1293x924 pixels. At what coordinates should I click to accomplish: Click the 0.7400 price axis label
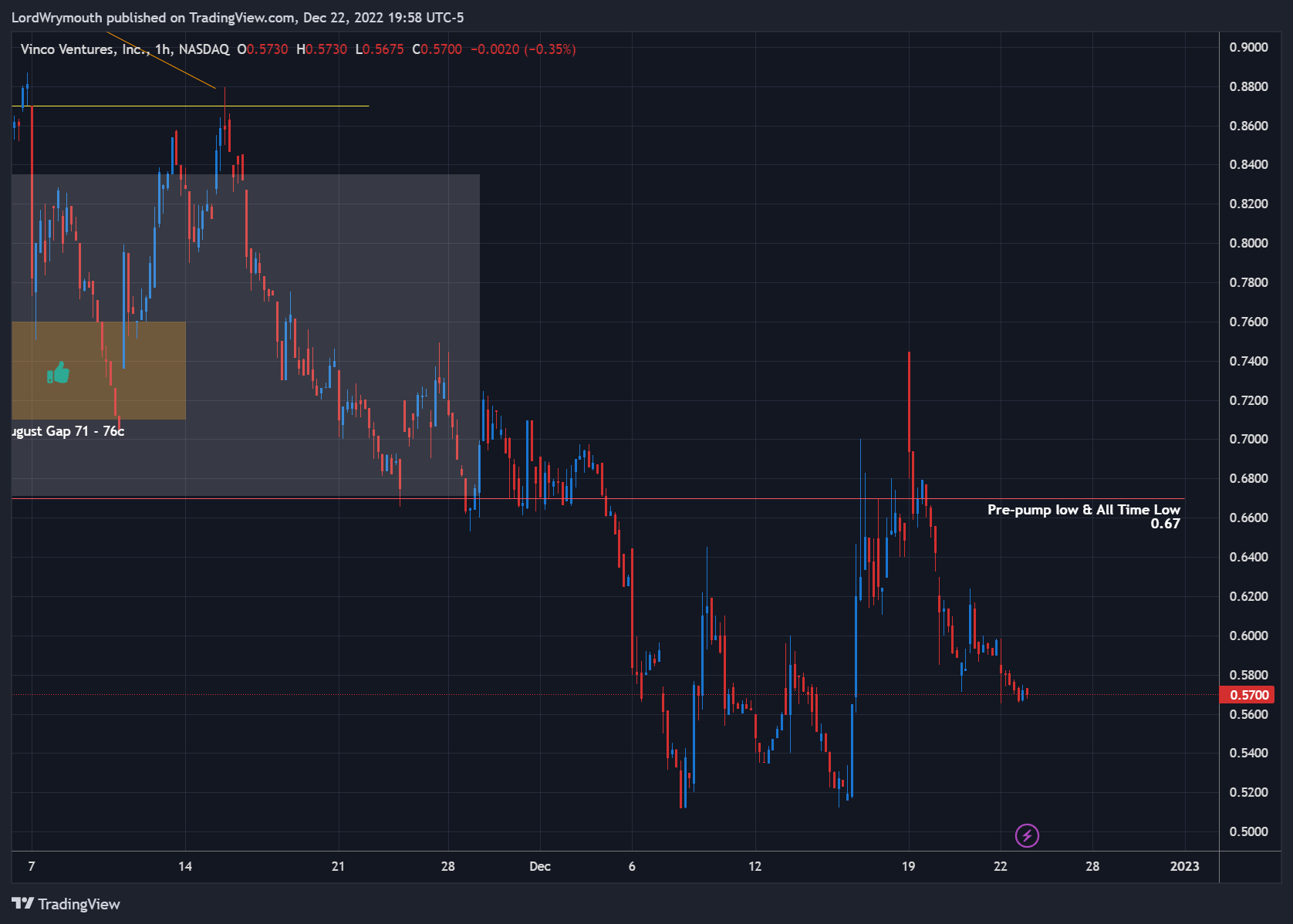click(1248, 361)
